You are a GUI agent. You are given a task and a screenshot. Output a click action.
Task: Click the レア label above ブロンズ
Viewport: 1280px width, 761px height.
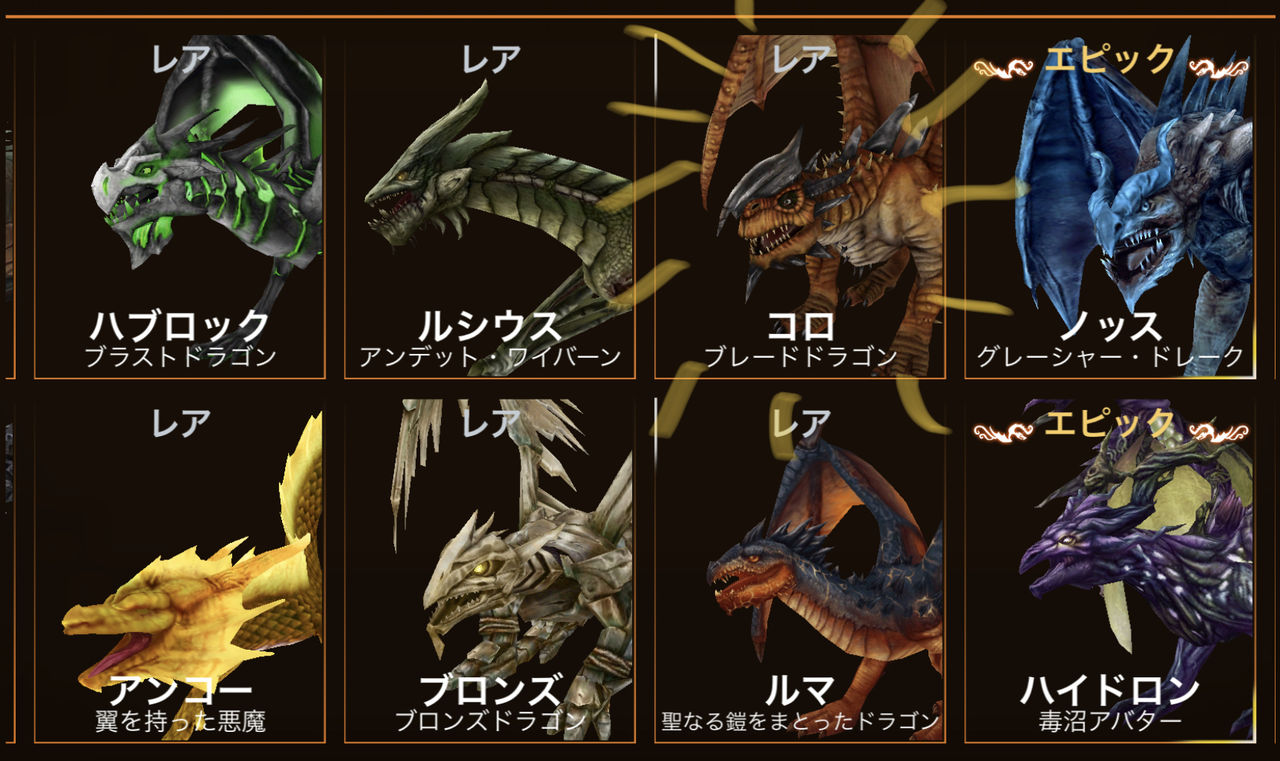pos(491,424)
